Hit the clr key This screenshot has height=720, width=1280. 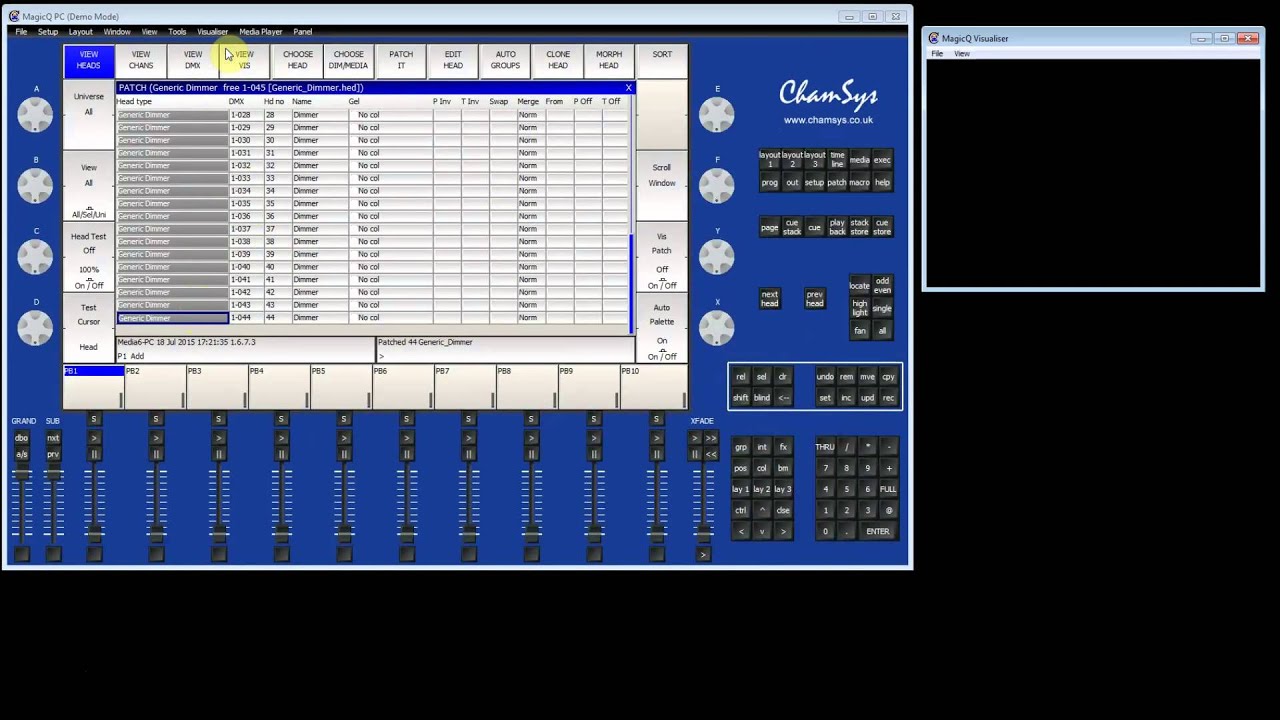(783, 377)
